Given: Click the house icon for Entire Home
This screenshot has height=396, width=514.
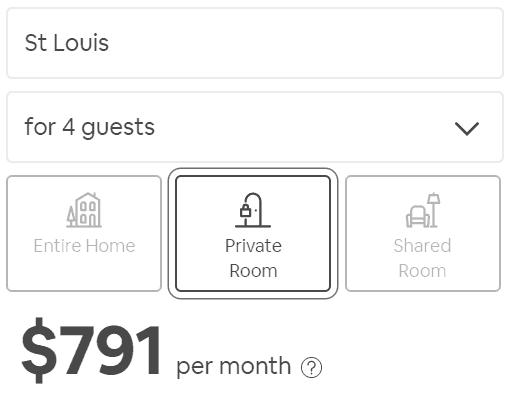Looking at the screenshot, I should (x=84, y=210).
